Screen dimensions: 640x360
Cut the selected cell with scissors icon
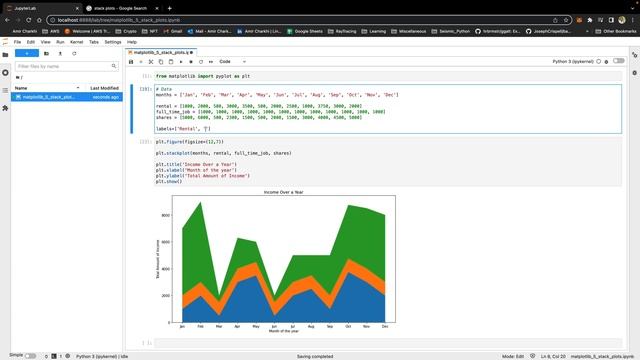coord(151,62)
